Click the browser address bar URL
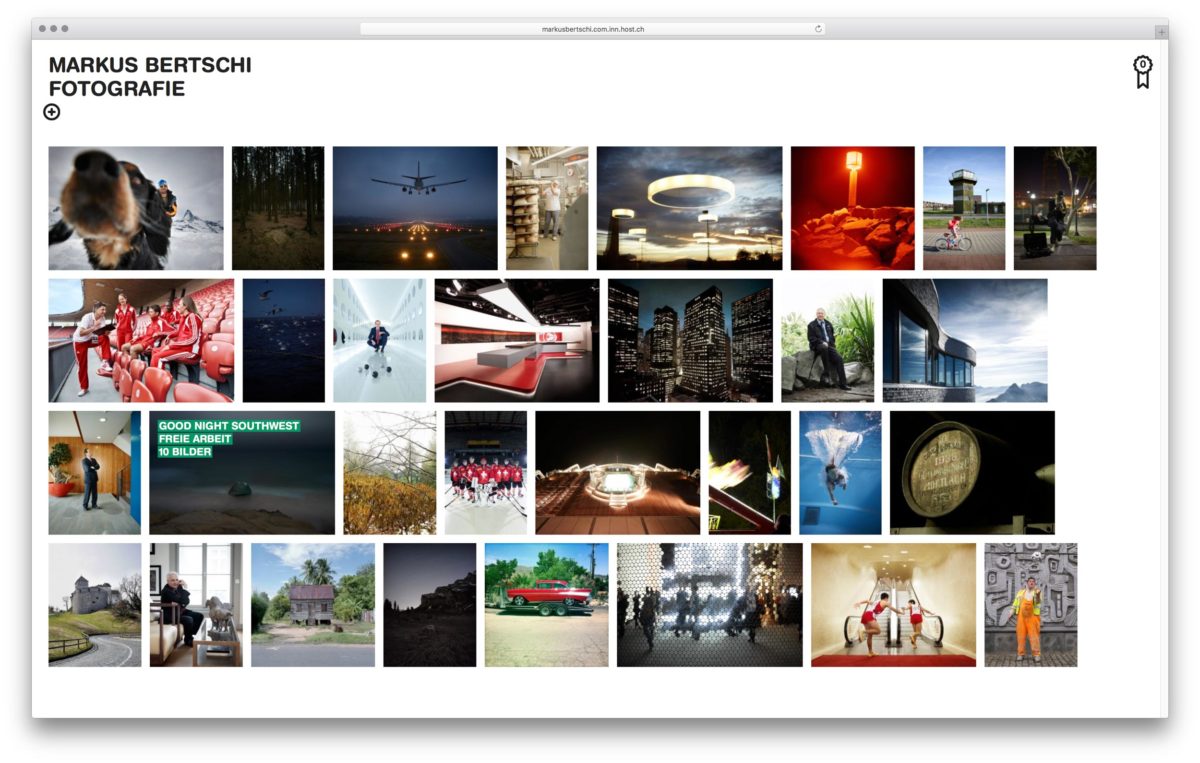 click(592, 29)
